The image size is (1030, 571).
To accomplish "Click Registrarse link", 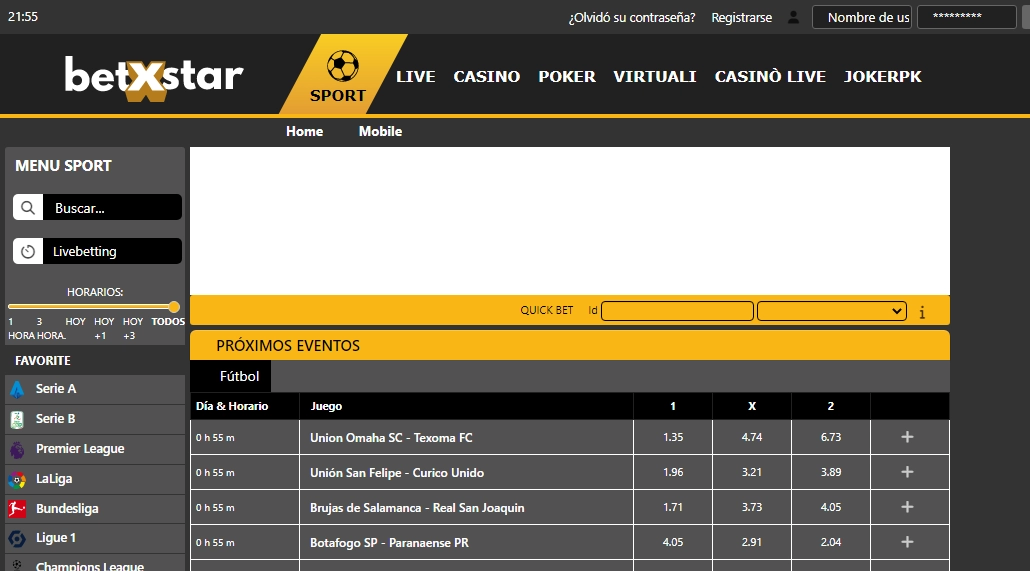I will tap(742, 18).
